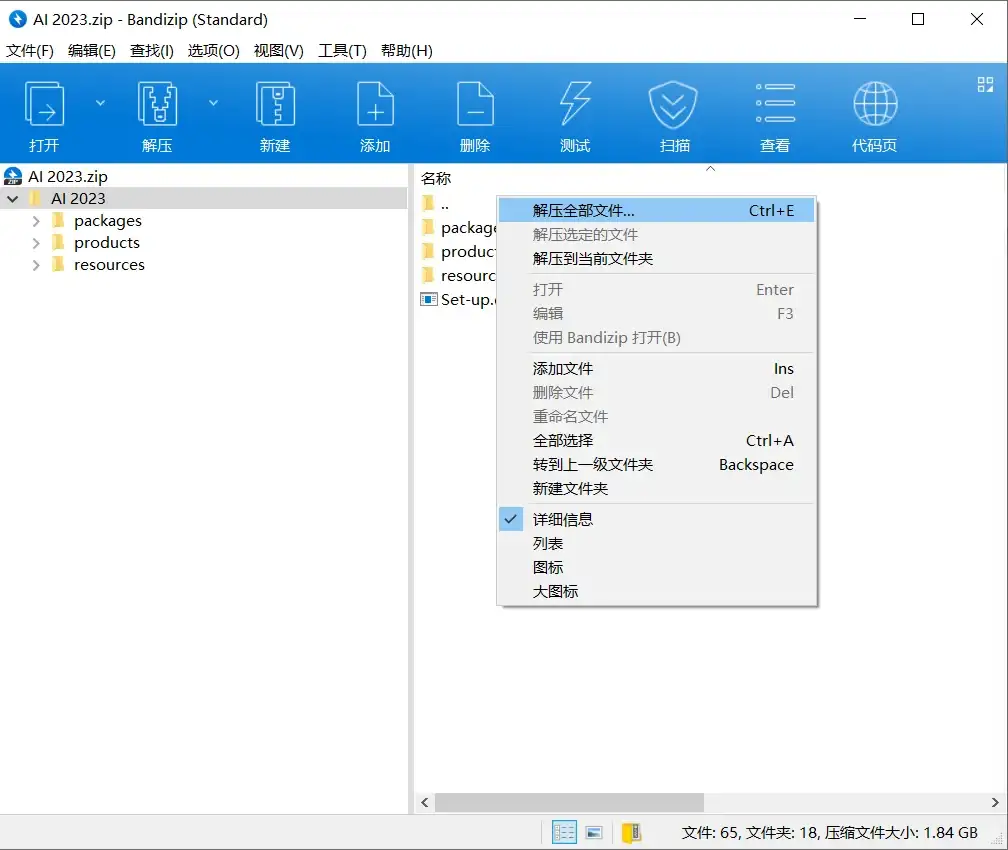This screenshot has height=850, width=1008.
Task: Open the 代码页 (Code page) tool
Action: tap(875, 112)
